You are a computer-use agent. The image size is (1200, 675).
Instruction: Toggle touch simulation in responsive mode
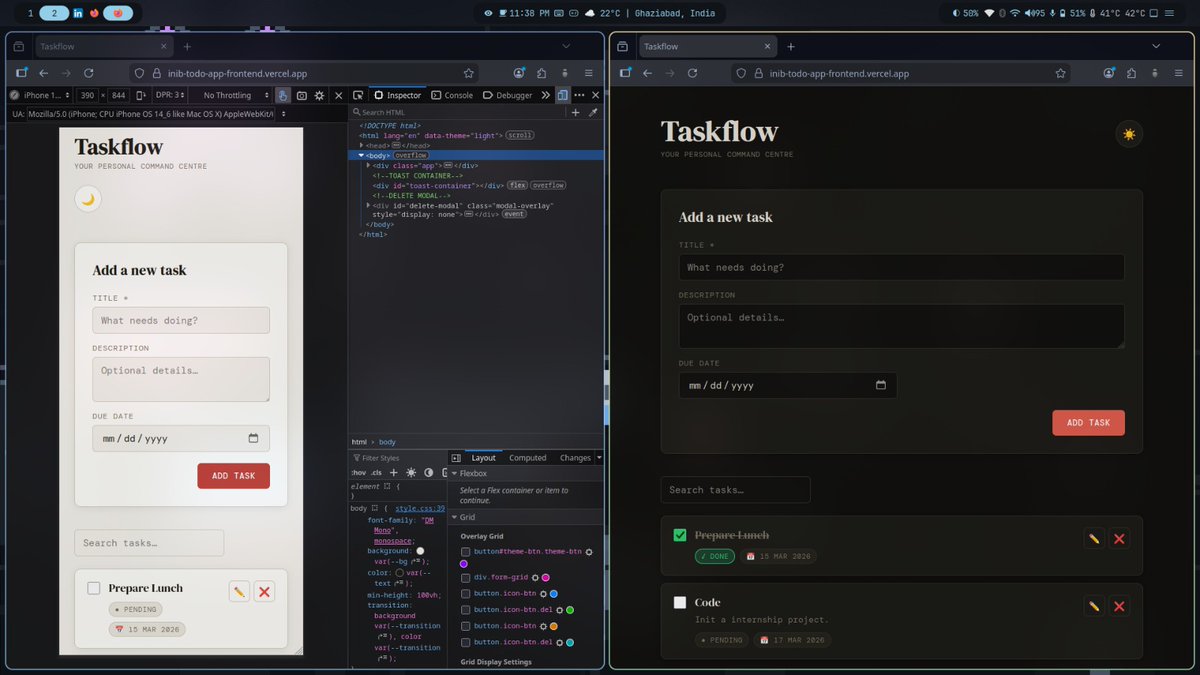point(283,95)
